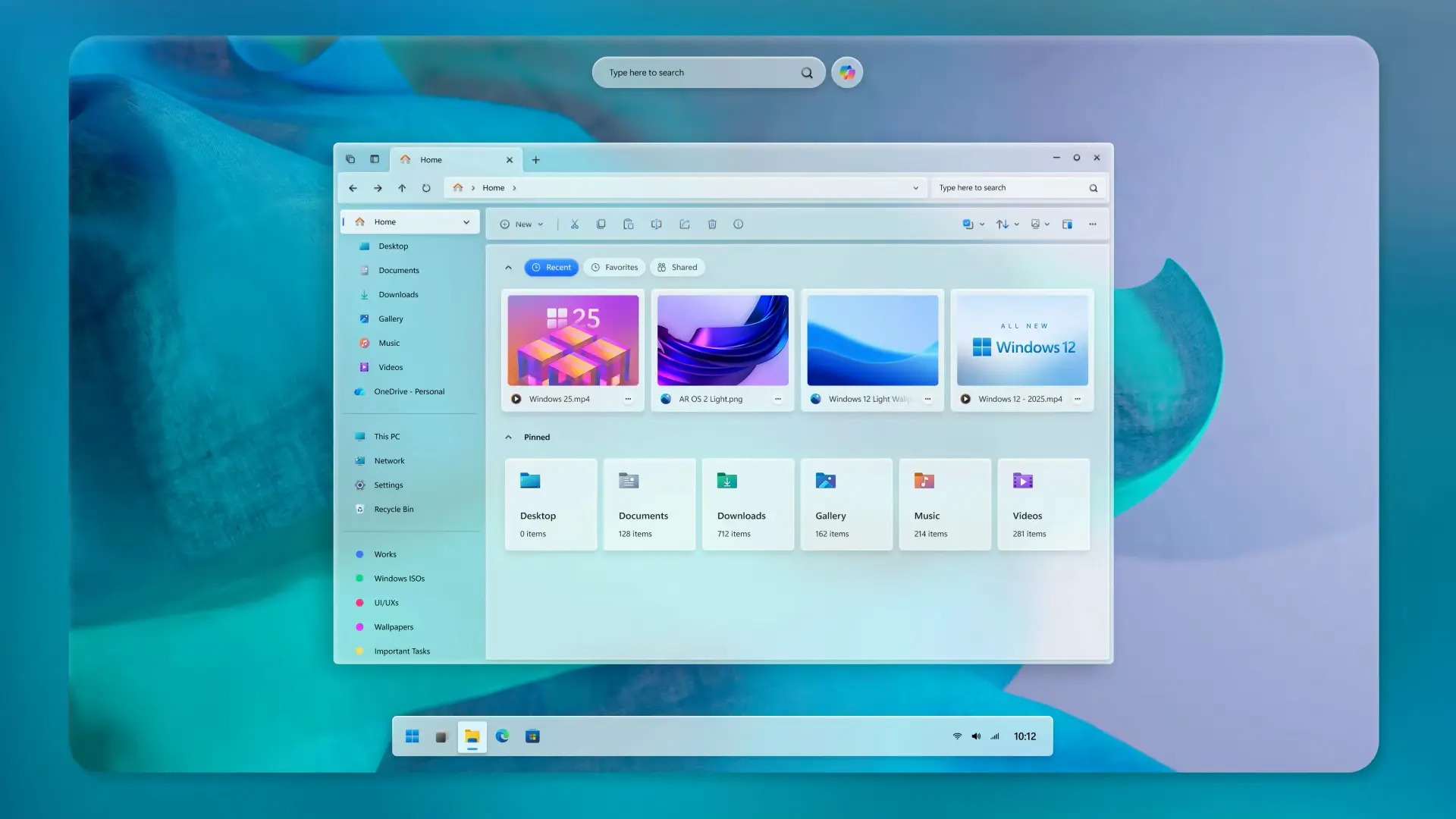
Task: Switch to the Shared view
Action: tap(677, 267)
